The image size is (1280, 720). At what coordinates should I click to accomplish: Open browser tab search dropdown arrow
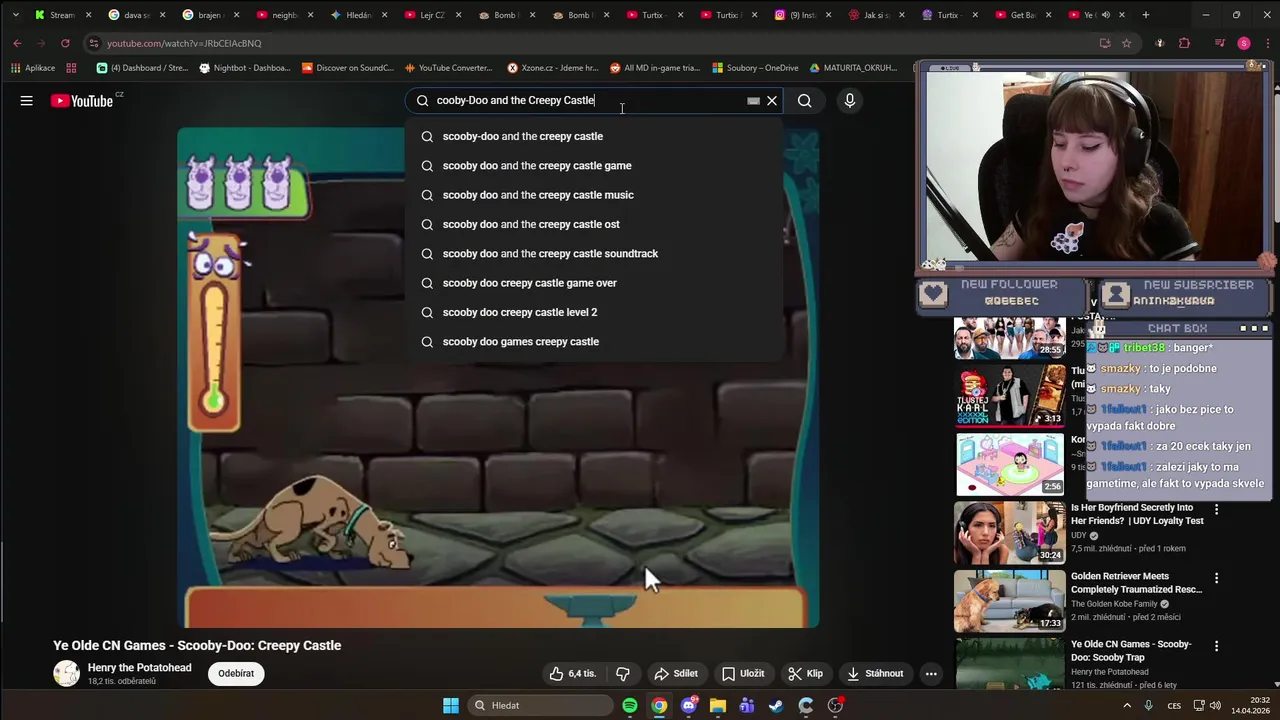(x=15, y=15)
